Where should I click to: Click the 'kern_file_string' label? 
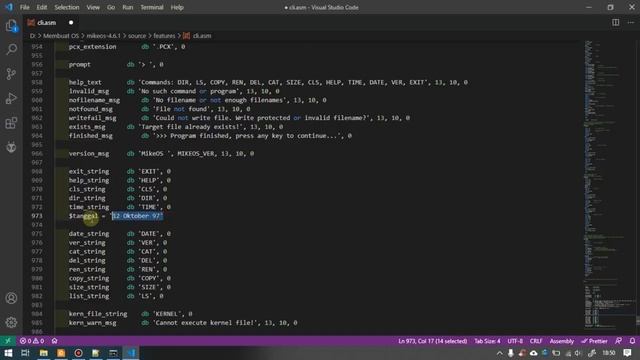point(98,313)
